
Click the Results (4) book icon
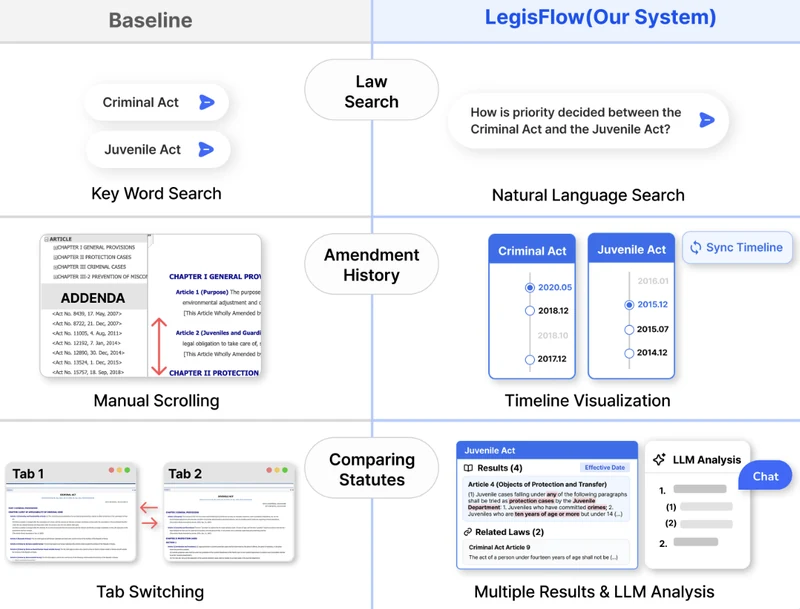[x=468, y=468]
